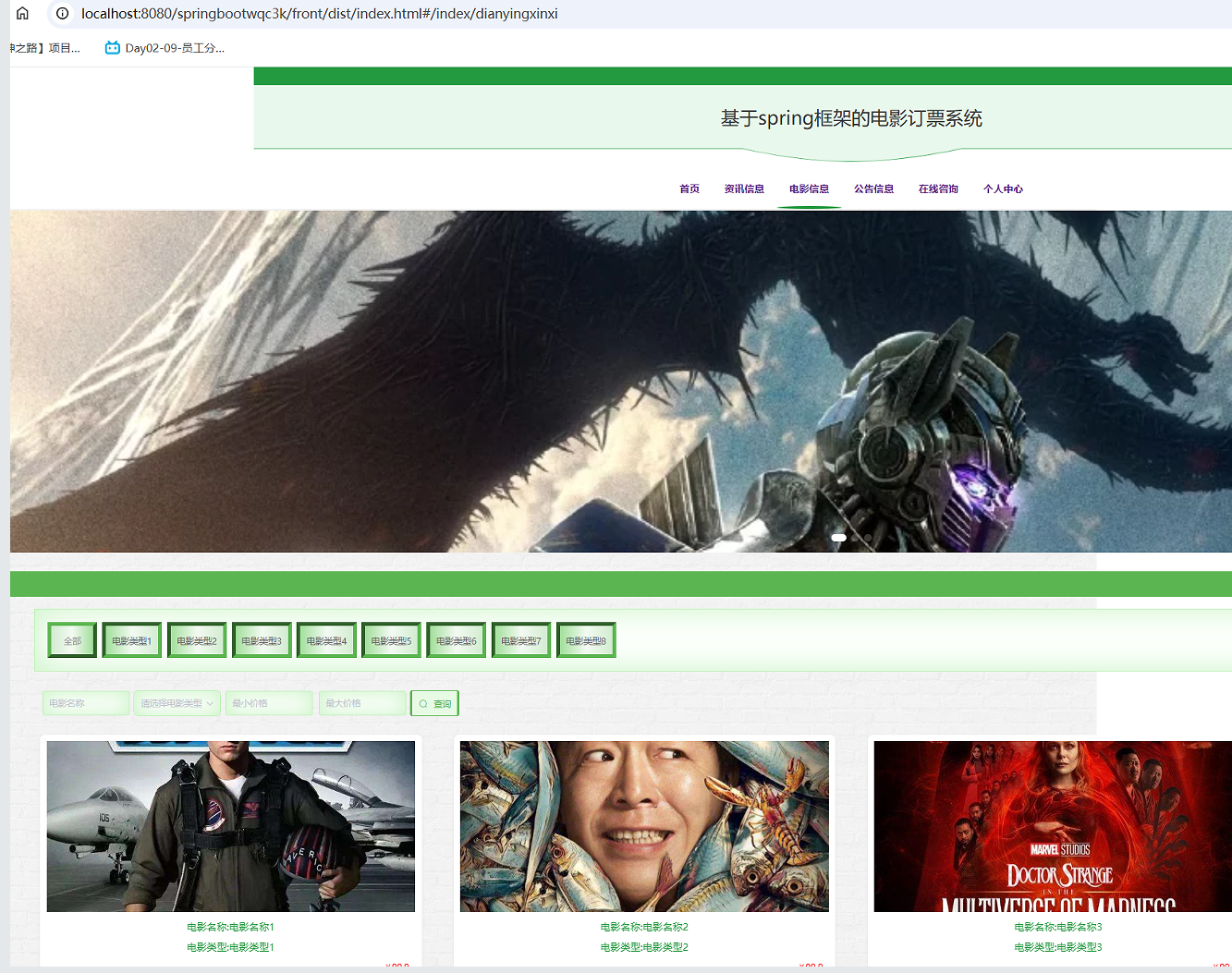Click the 查询 search button
The width and height of the screenshot is (1232, 973).
434,703
